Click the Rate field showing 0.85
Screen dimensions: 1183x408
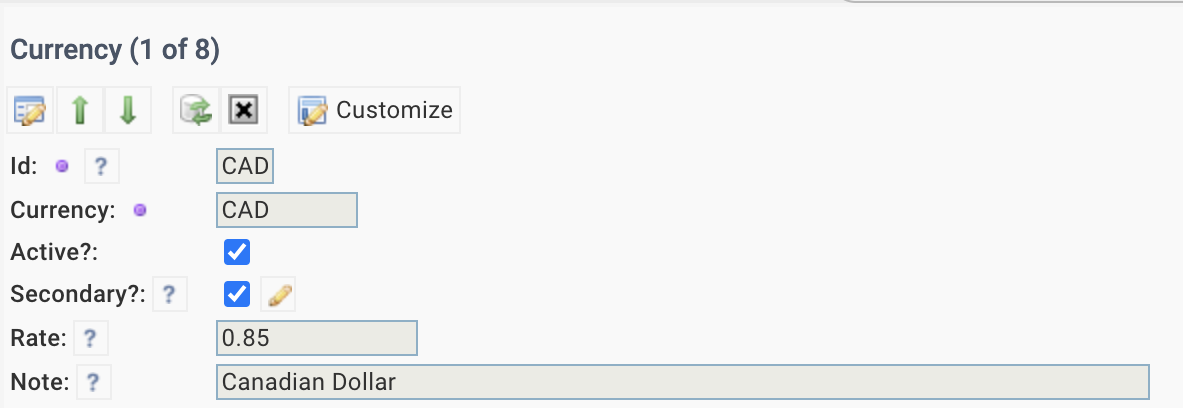(317, 339)
